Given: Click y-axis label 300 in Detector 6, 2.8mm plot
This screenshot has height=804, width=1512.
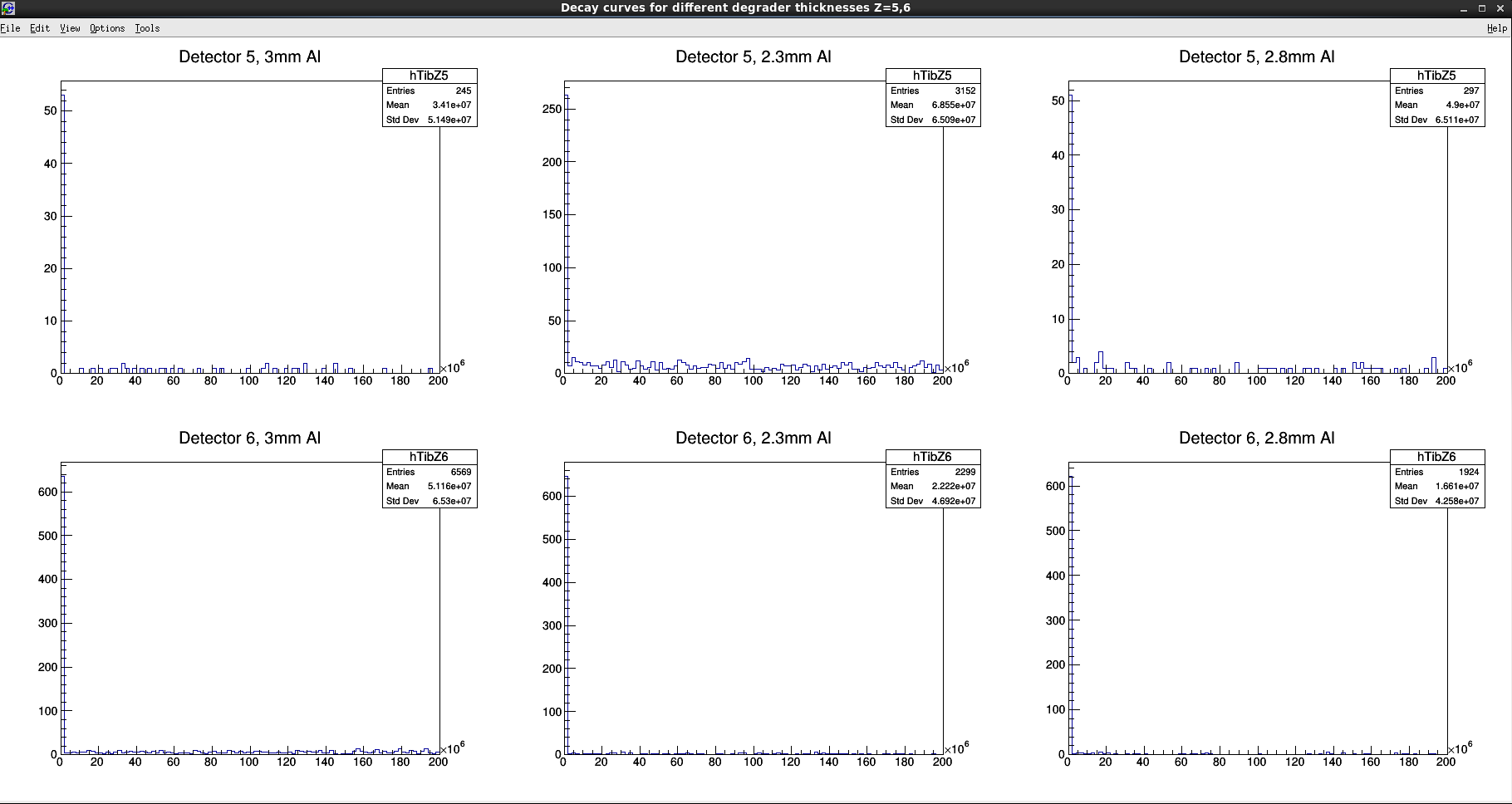Looking at the screenshot, I should (x=1055, y=620).
